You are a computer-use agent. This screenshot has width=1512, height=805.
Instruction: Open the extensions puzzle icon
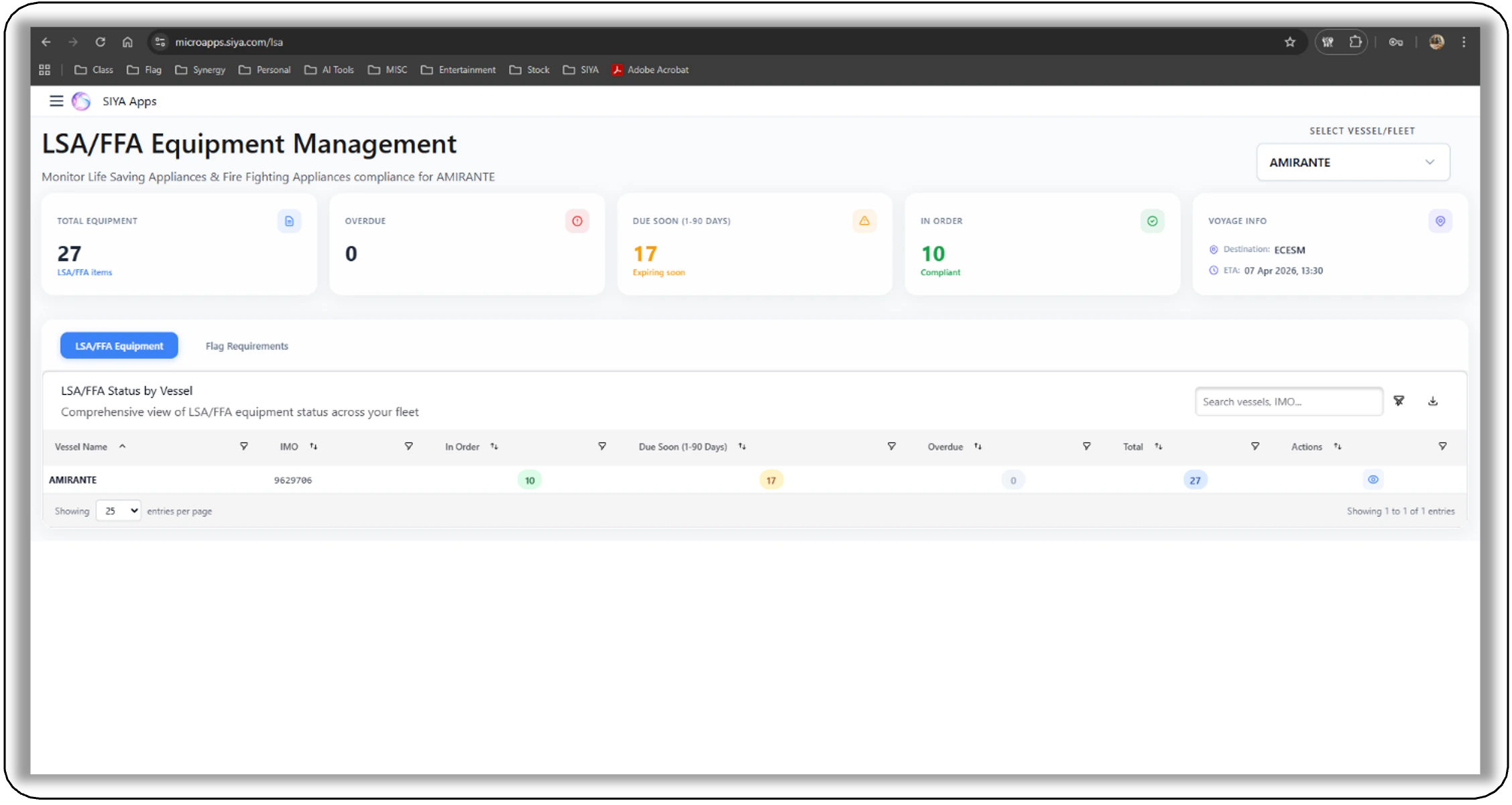click(1355, 42)
